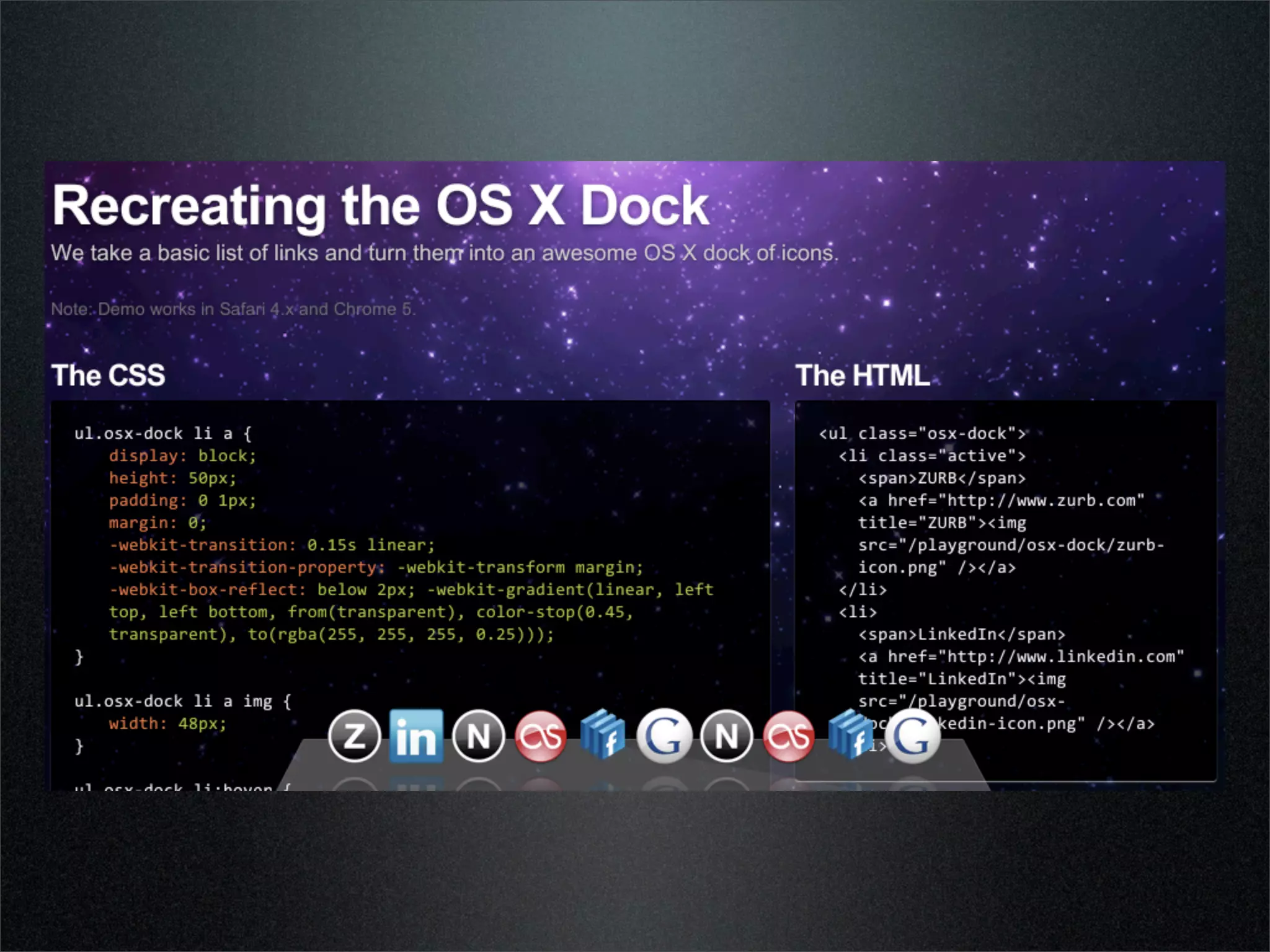Screen dimensions: 1270x952
Task: Click the first 'N' dock icon
Action: [478, 736]
